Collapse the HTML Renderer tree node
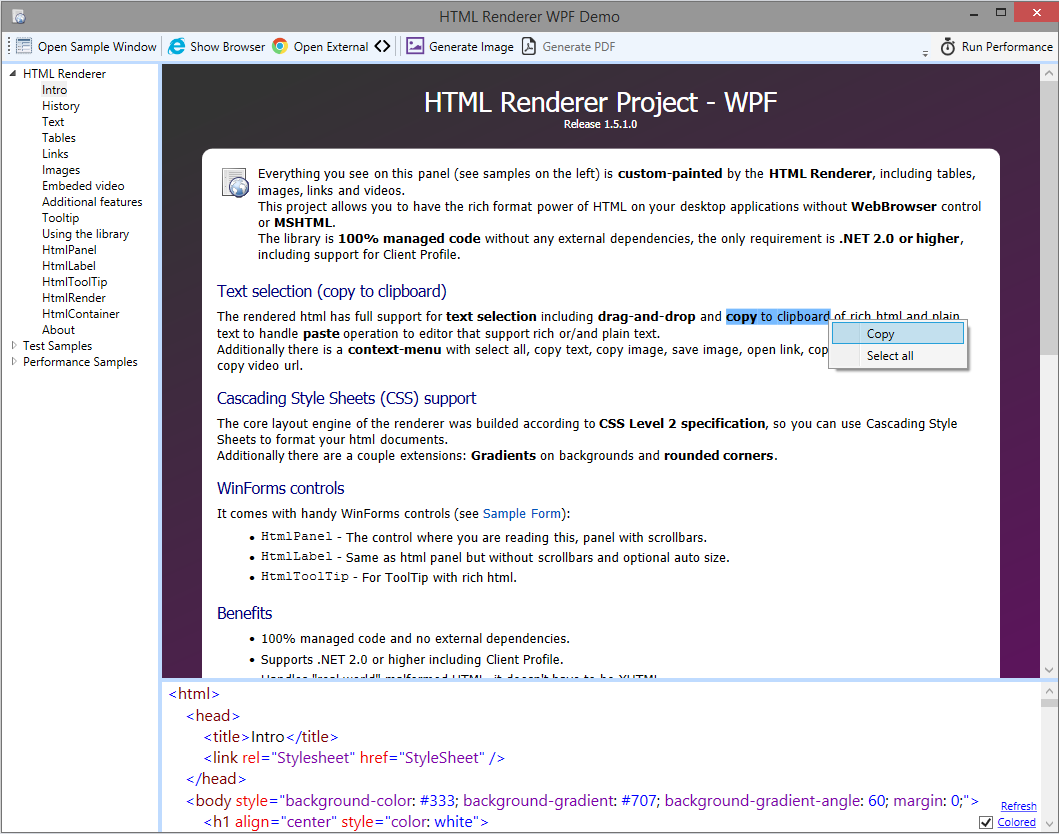 pos(13,73)
